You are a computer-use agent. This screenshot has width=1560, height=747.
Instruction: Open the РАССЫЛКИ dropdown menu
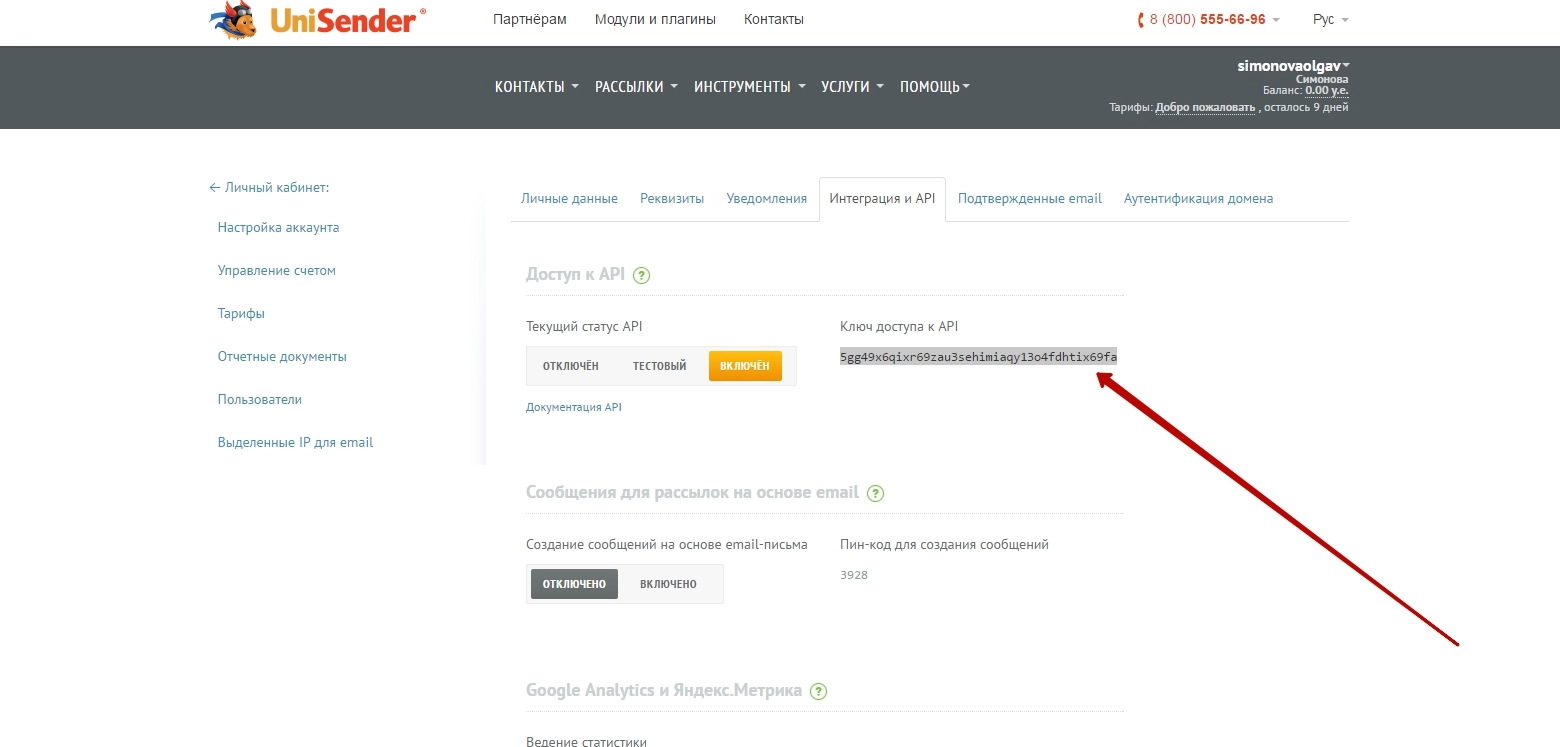636,87
